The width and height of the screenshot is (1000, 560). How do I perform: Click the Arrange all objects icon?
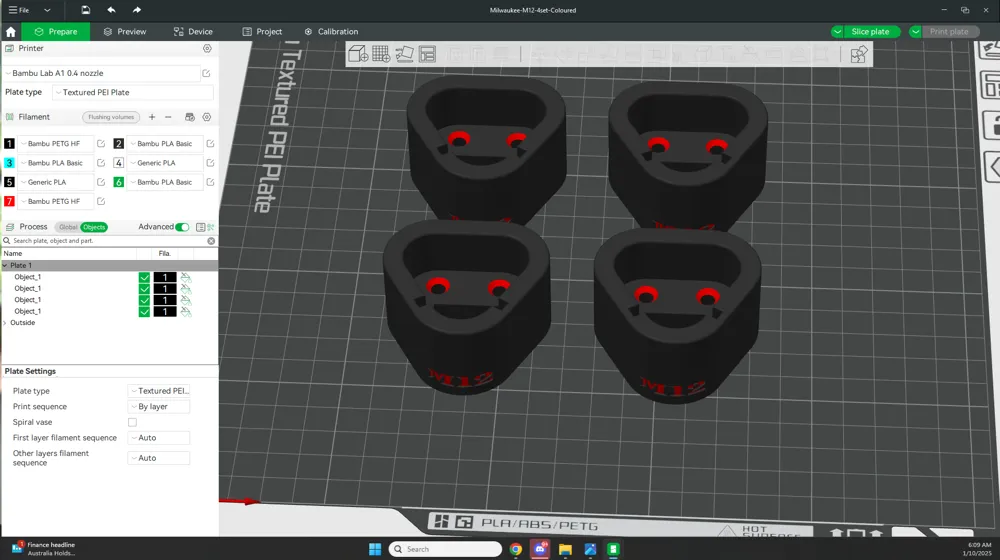427,54
